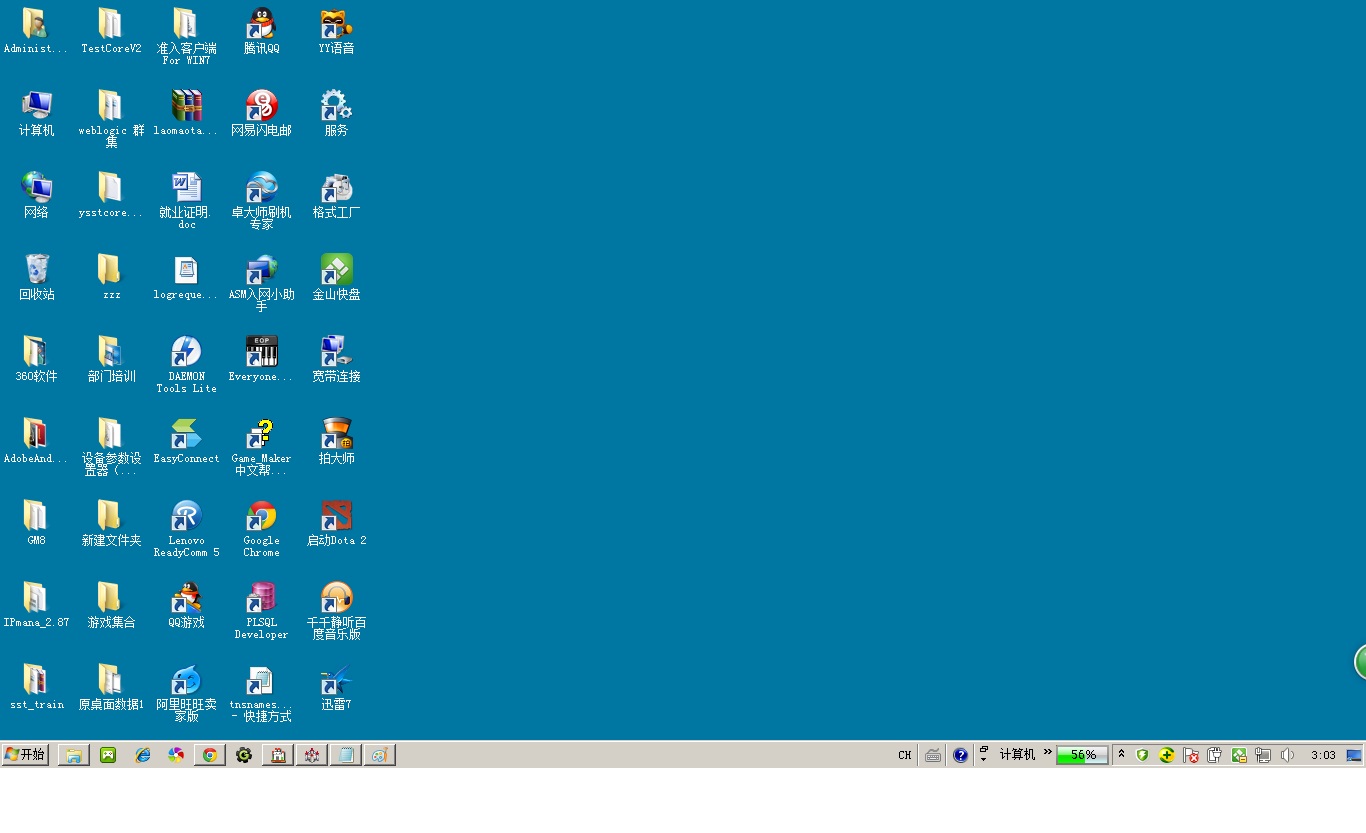Select the PLSQL Developer icon

pyautogui.click(x=261, y=610)
